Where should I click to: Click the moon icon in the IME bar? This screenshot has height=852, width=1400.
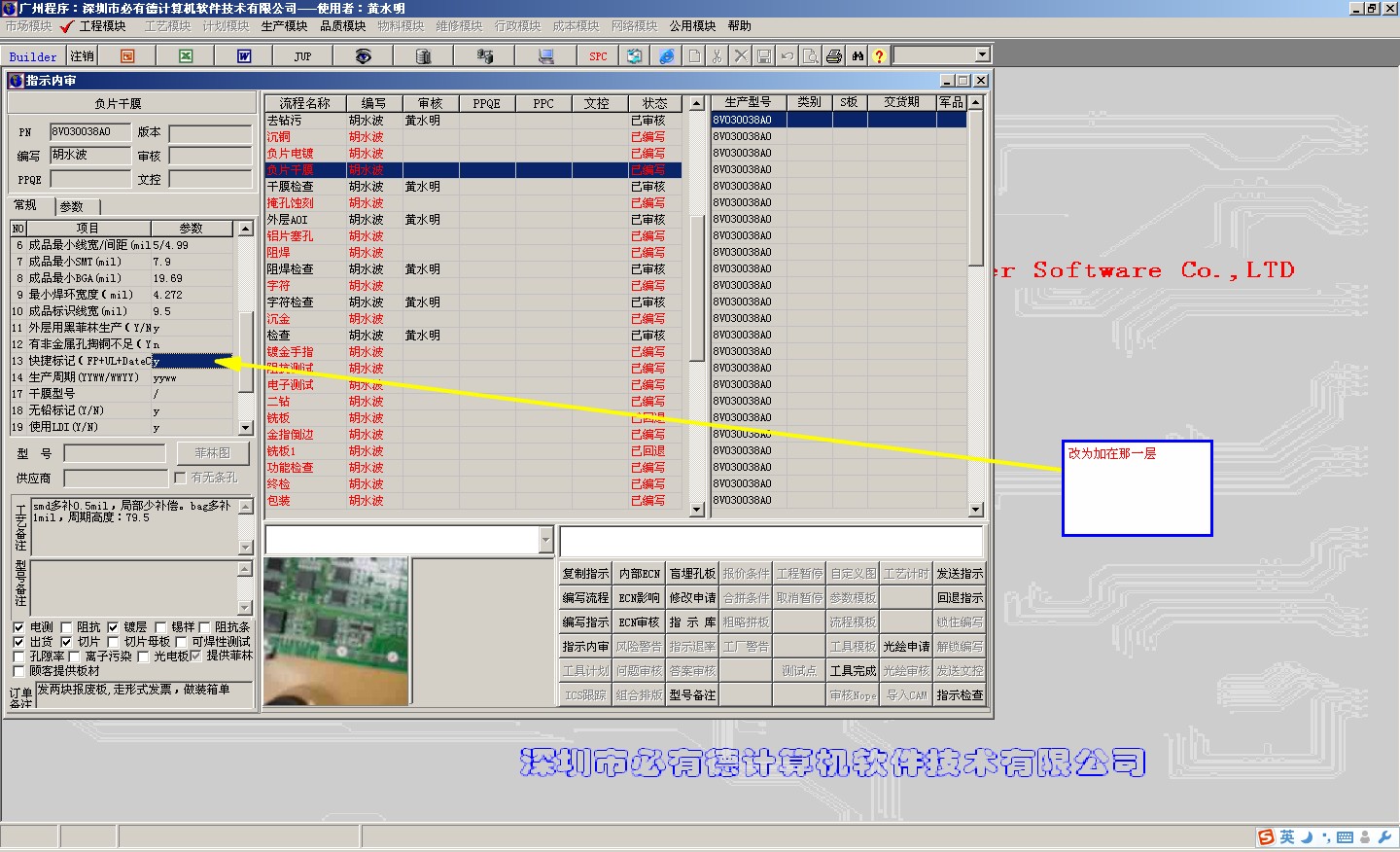[x=1307, y=837]
